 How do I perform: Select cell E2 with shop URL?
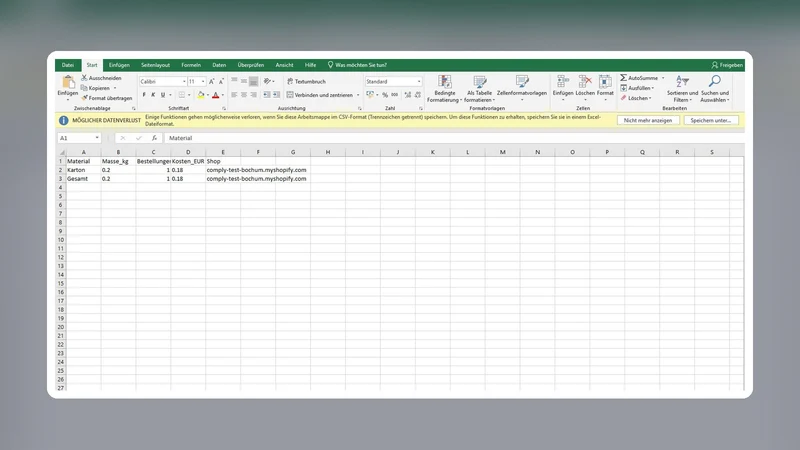pyautogui.click(x=223, y=170)
